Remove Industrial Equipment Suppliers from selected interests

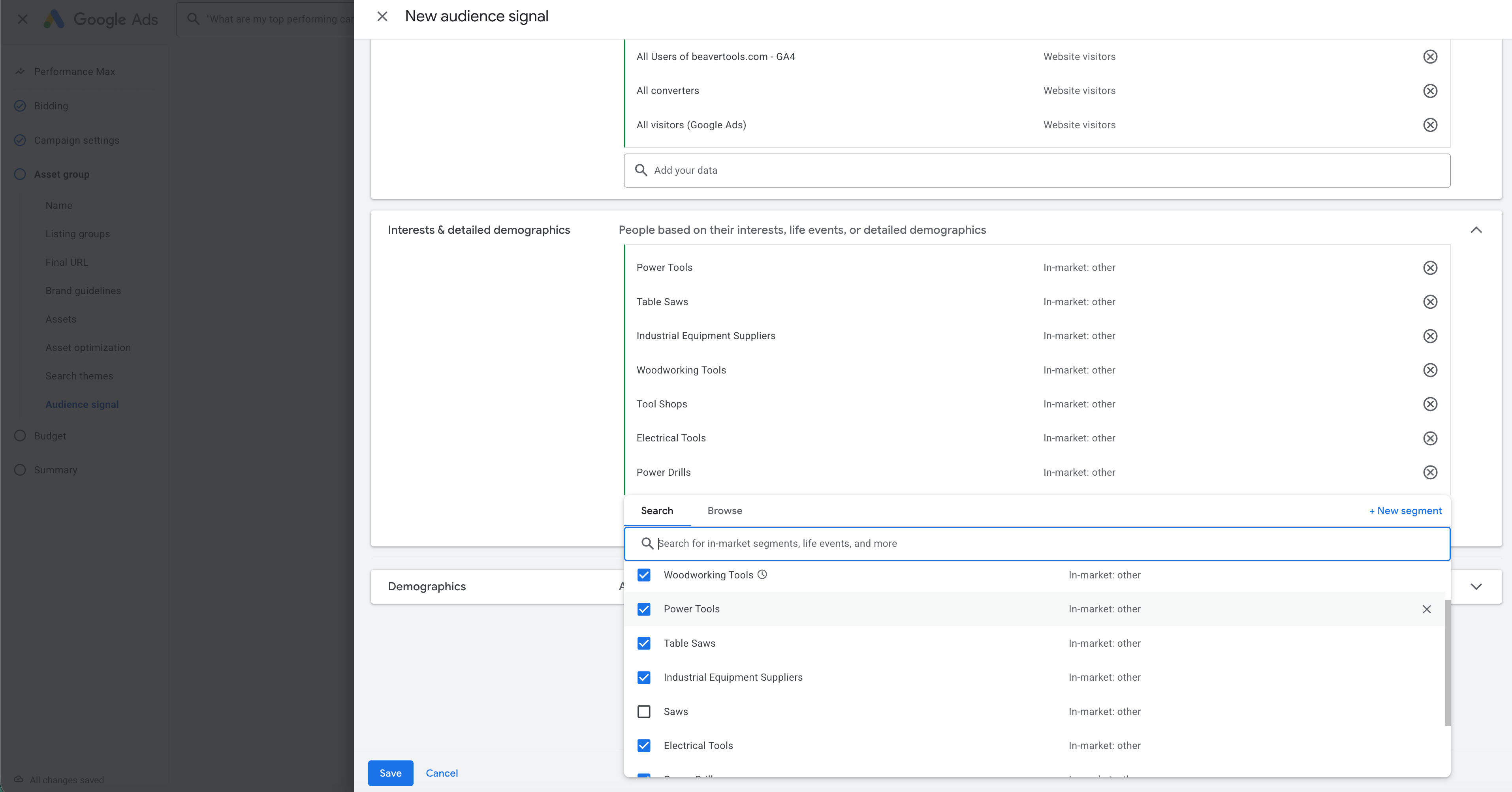pos(1430,336)
